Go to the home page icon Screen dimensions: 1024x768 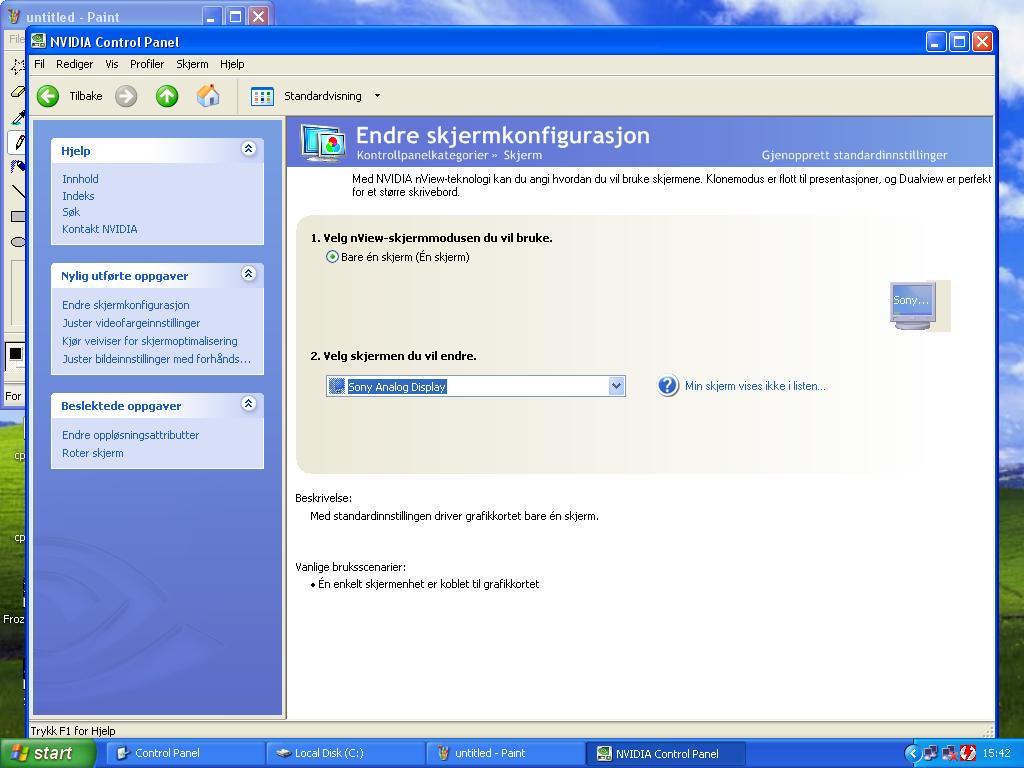(x=208, y=96)
